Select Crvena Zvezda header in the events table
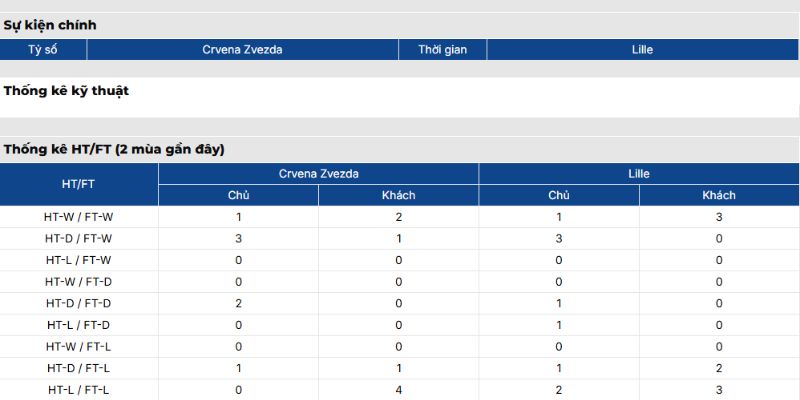The image size is (800, 400). 242,50
